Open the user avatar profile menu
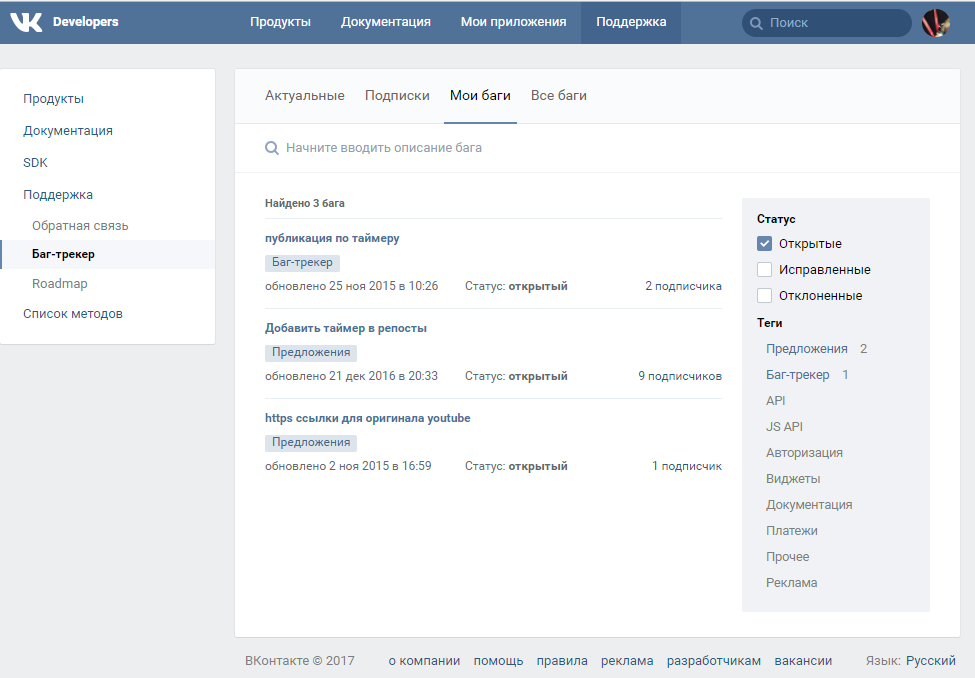 point(935,23)
